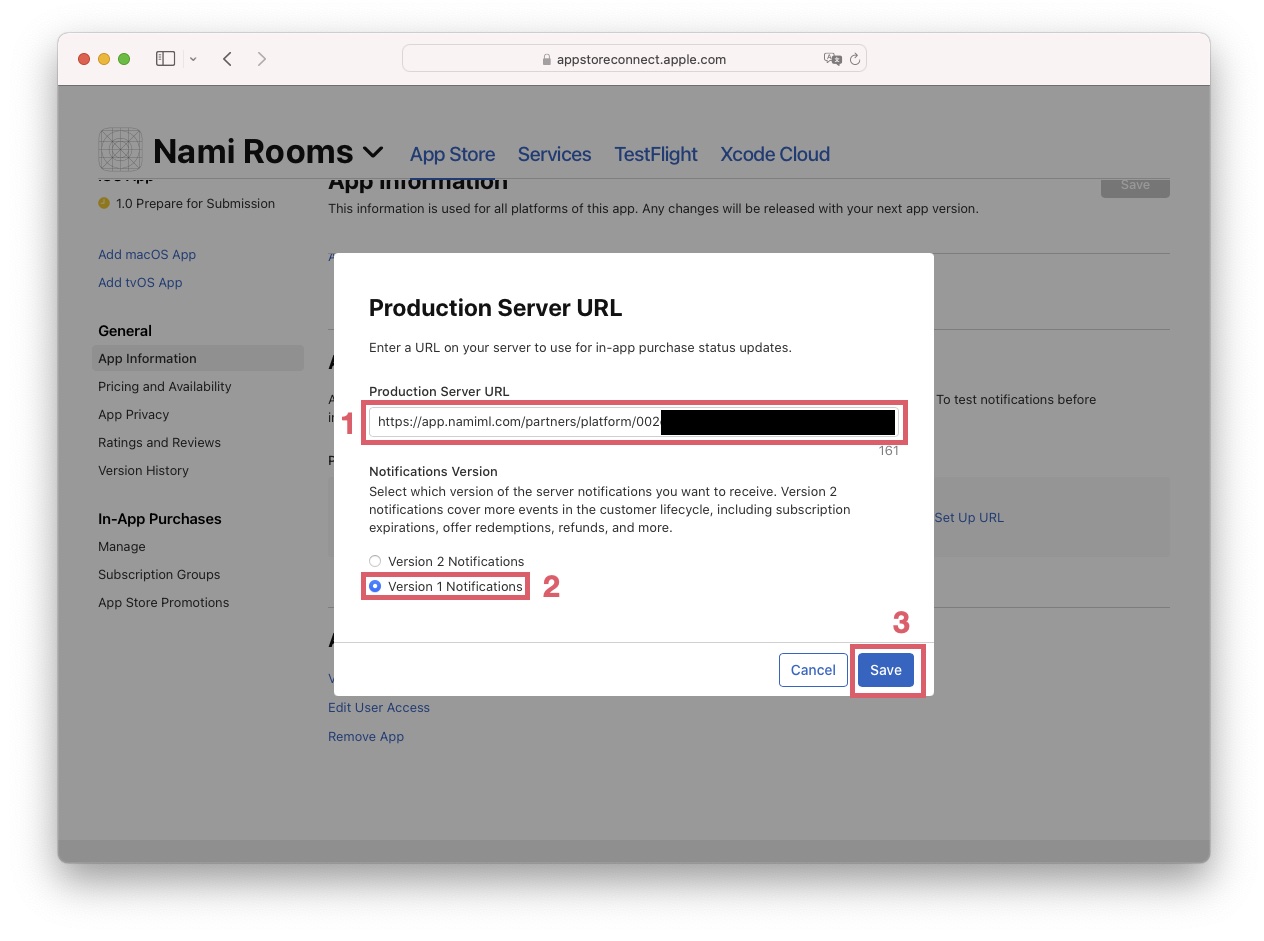Click the appstoreconnect.apple.com address bar
The image size is (1264, 941).
634,59
